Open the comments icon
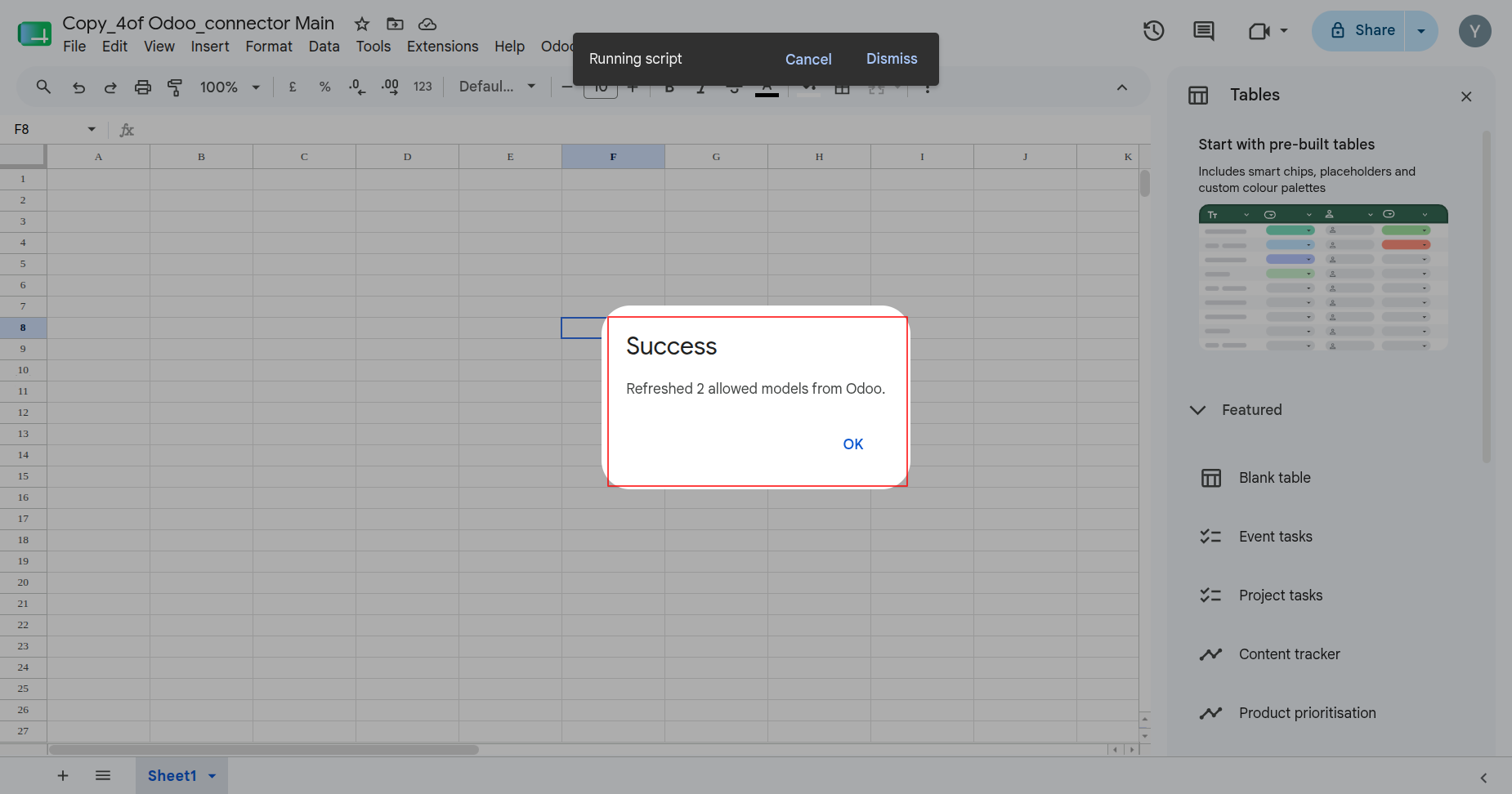Screen dimensions: 1512x794 click(x=1203, y=31)
